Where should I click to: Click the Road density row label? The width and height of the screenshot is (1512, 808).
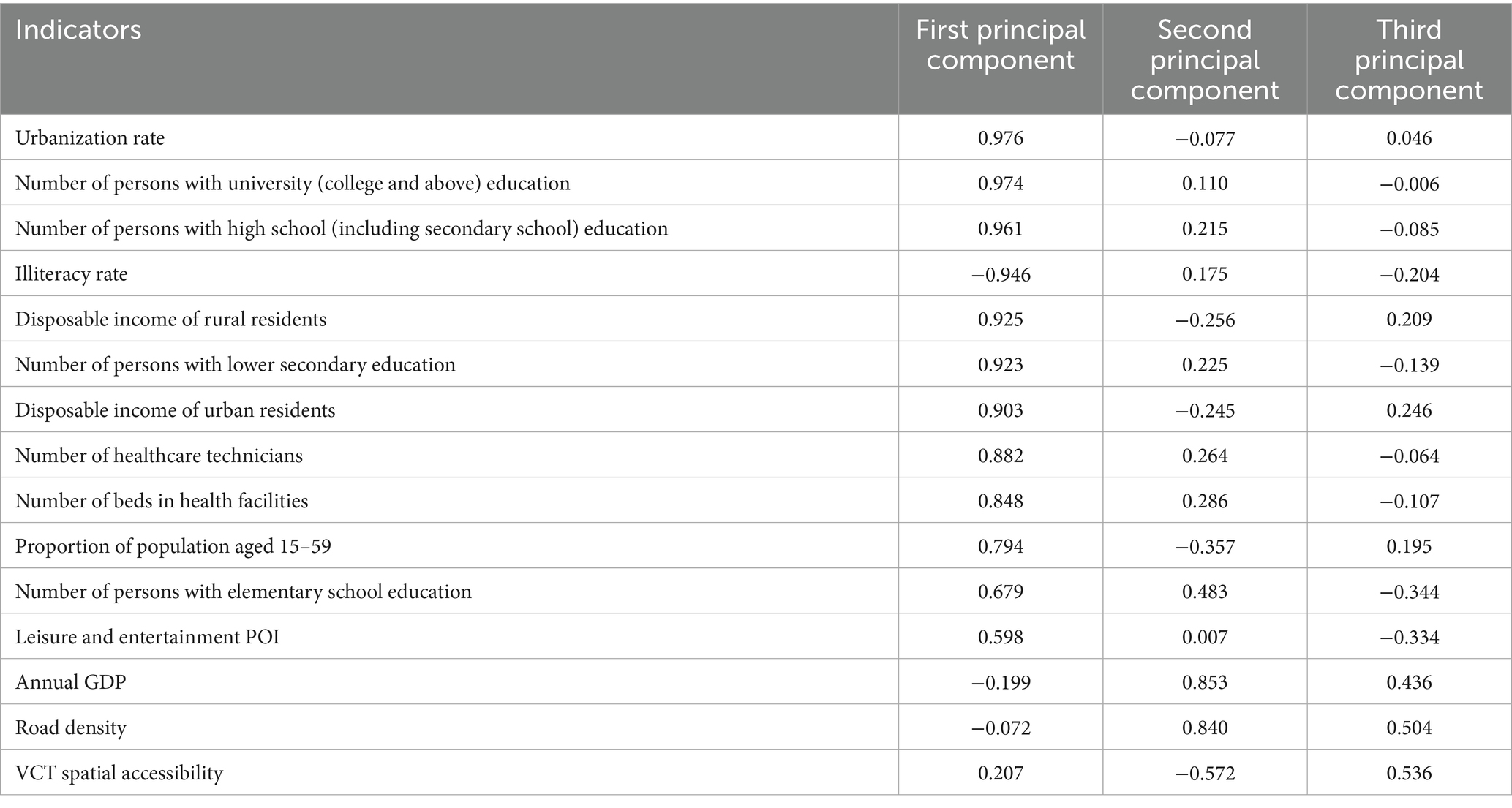click(71, 727)
